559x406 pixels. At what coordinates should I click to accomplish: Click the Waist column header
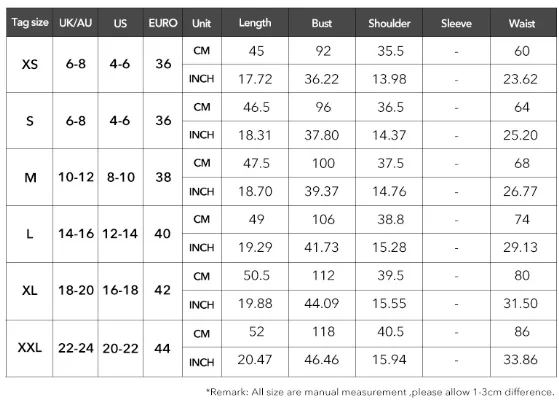[523, 23]
